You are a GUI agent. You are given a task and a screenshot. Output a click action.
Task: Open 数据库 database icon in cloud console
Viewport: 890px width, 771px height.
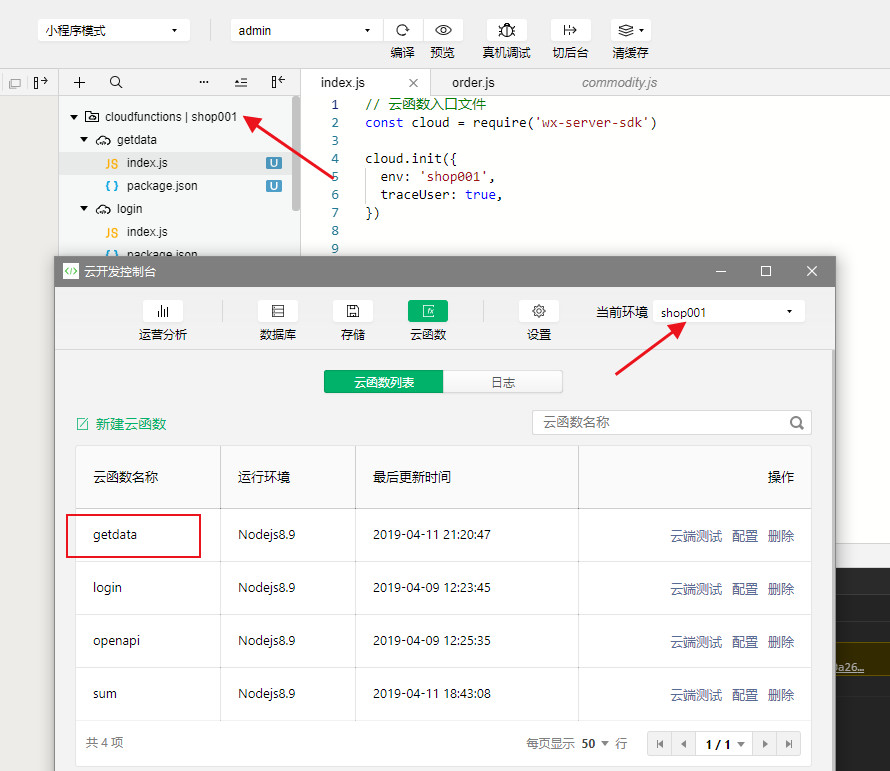click(x=278, y=311)
